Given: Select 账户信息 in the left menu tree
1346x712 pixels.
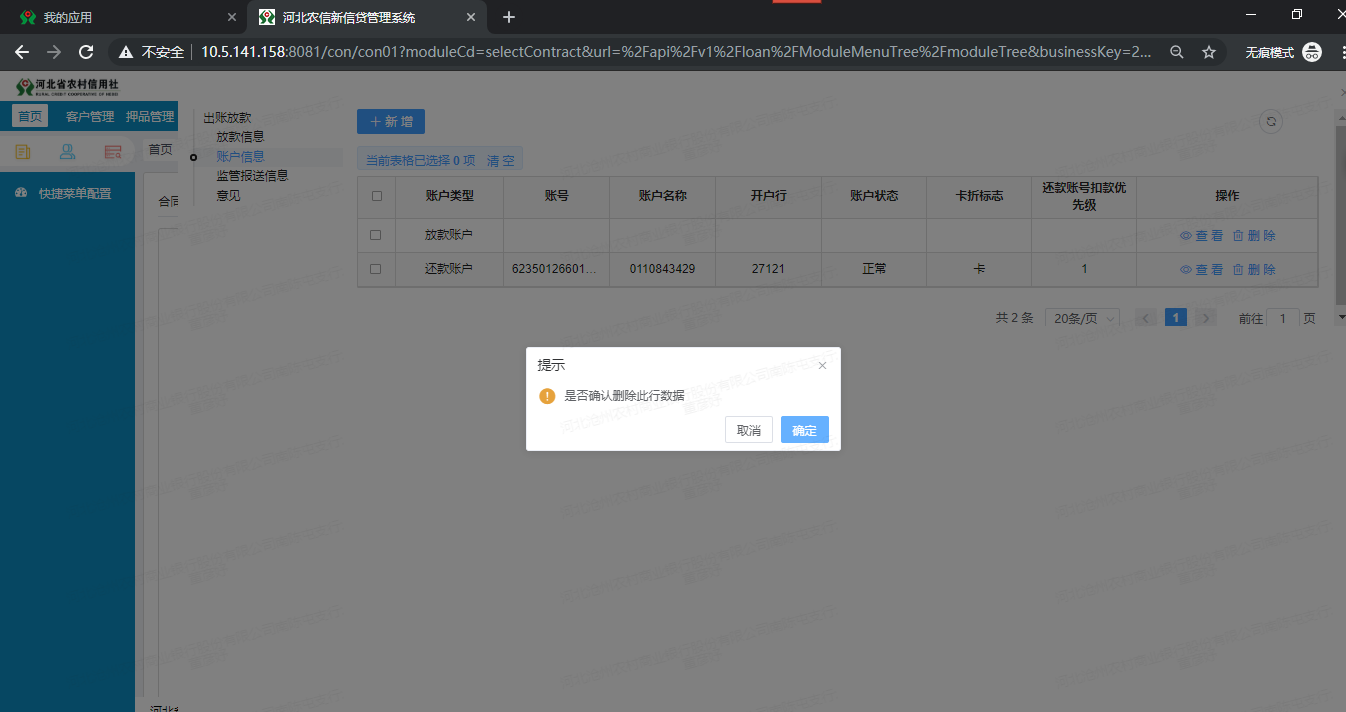Looking at the screenshot, I should pyautogui.click(x=239, y=156).
